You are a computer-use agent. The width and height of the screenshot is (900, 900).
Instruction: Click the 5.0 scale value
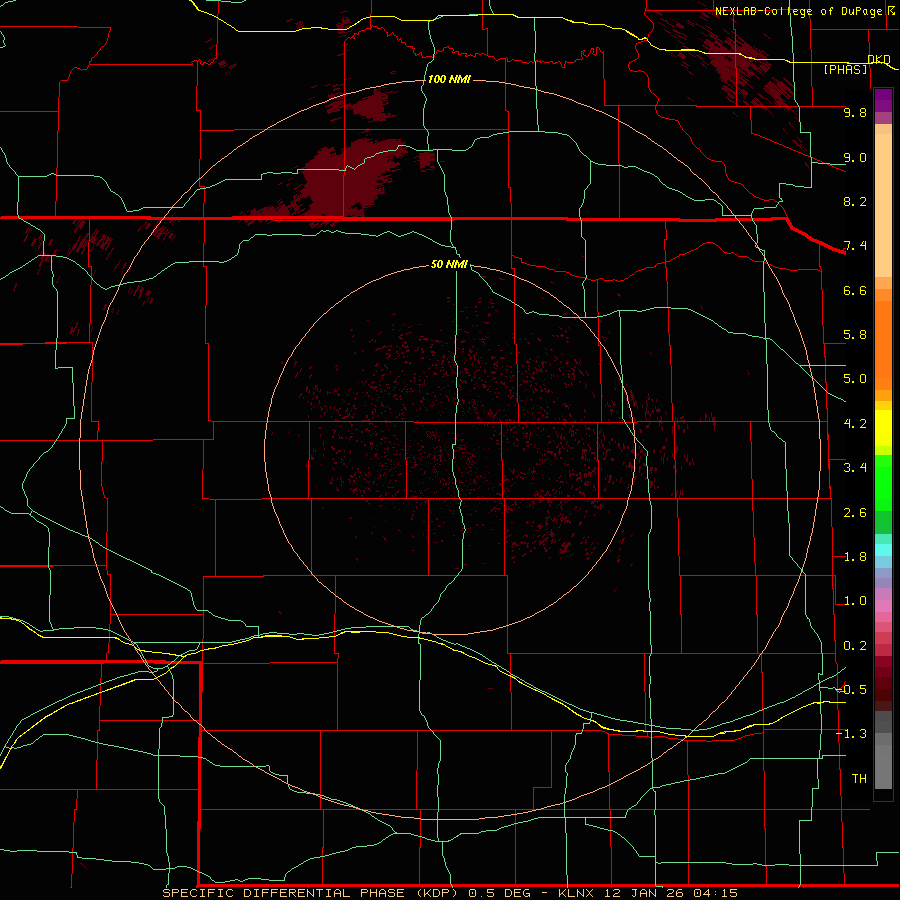[855, 379]
